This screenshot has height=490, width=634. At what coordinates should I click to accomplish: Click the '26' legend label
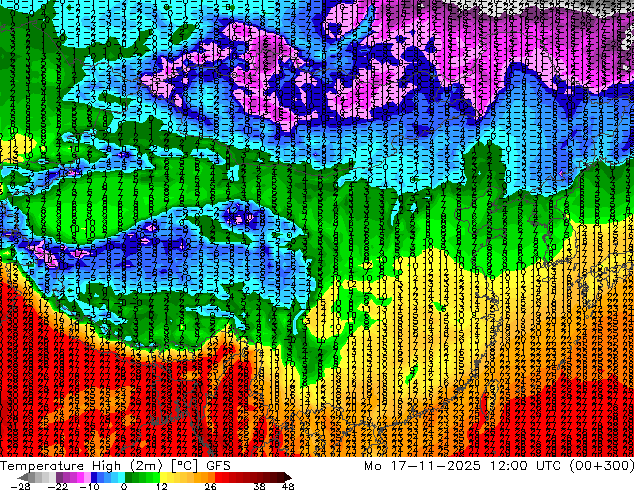[210, 486]
